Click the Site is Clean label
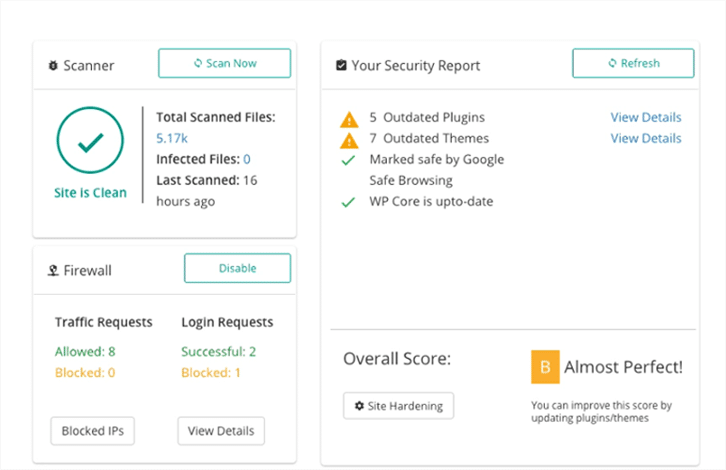The width and height of the screenshot is (726, 470). [x=90, y=193]
